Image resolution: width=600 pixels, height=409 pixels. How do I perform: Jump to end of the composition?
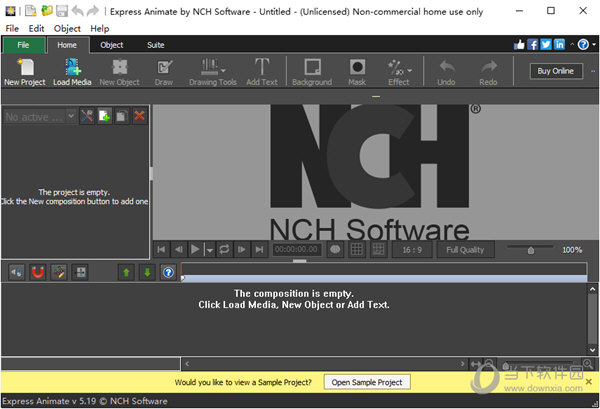pos(259,250)
